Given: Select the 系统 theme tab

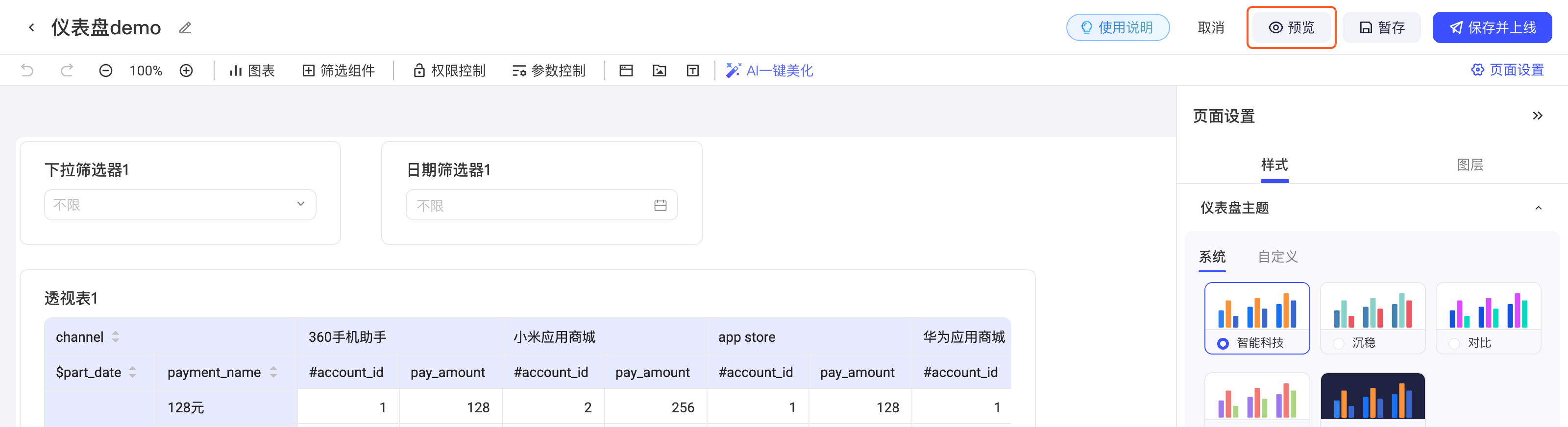Looking at the screenshot, I should coord(1212,257).
